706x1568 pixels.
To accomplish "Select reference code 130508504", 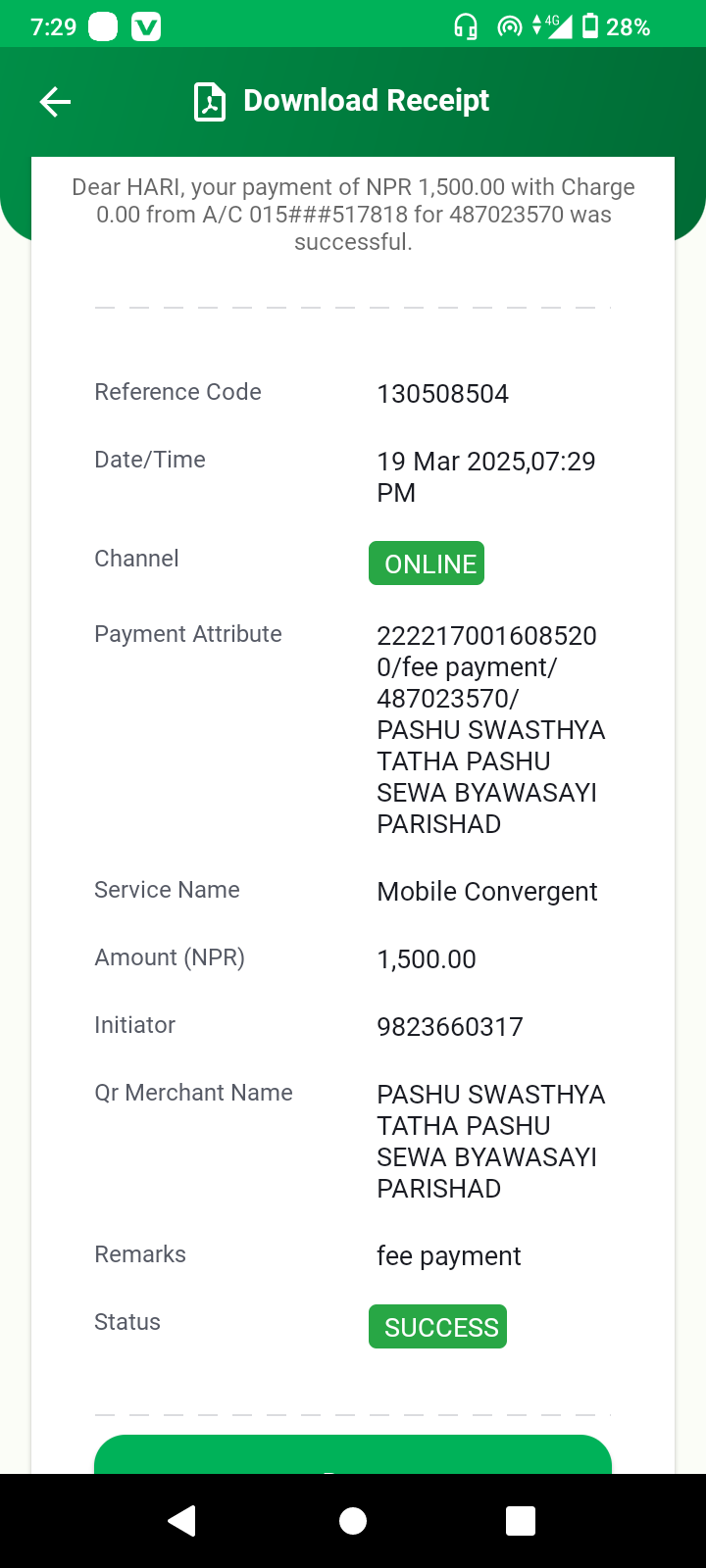I will [x=443, y=394].
